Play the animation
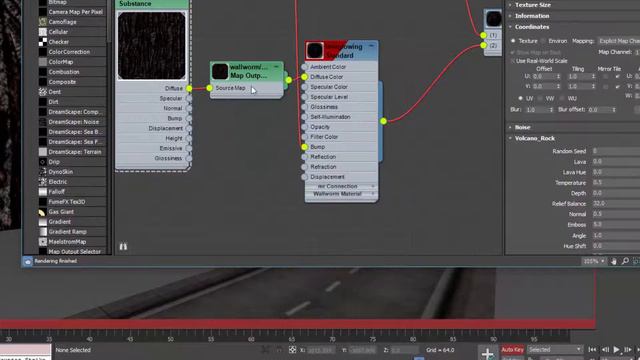 tap(616, 350)
